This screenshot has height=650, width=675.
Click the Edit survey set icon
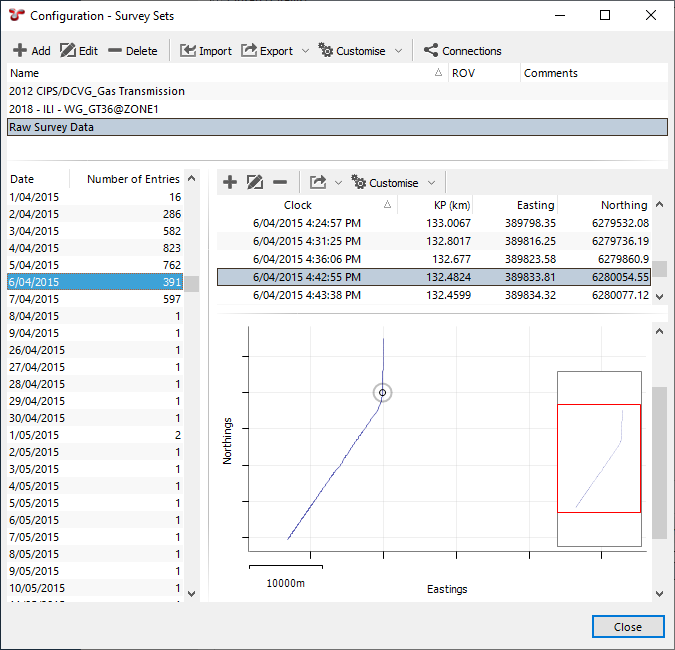click(68, 51)
